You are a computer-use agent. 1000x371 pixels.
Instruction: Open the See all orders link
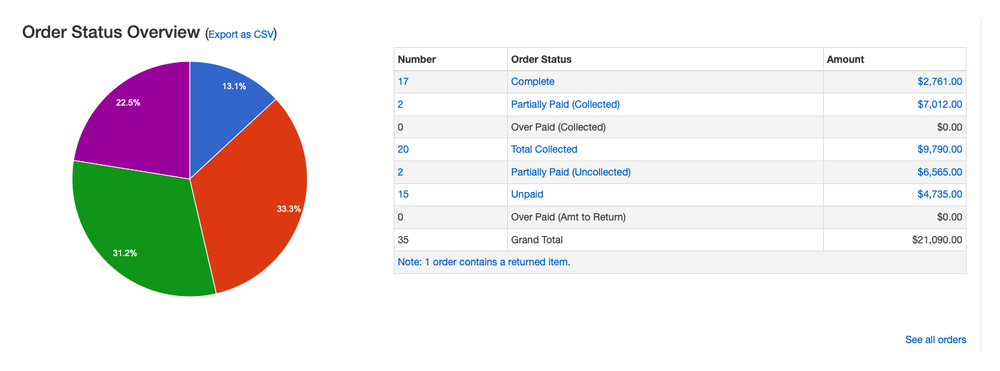pos(935,340)
